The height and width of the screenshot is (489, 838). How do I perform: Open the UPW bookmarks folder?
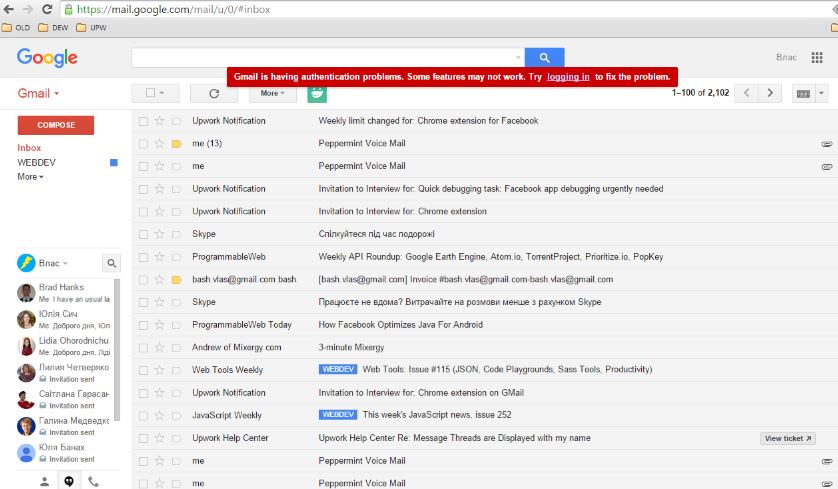click(x=91, y=27)
